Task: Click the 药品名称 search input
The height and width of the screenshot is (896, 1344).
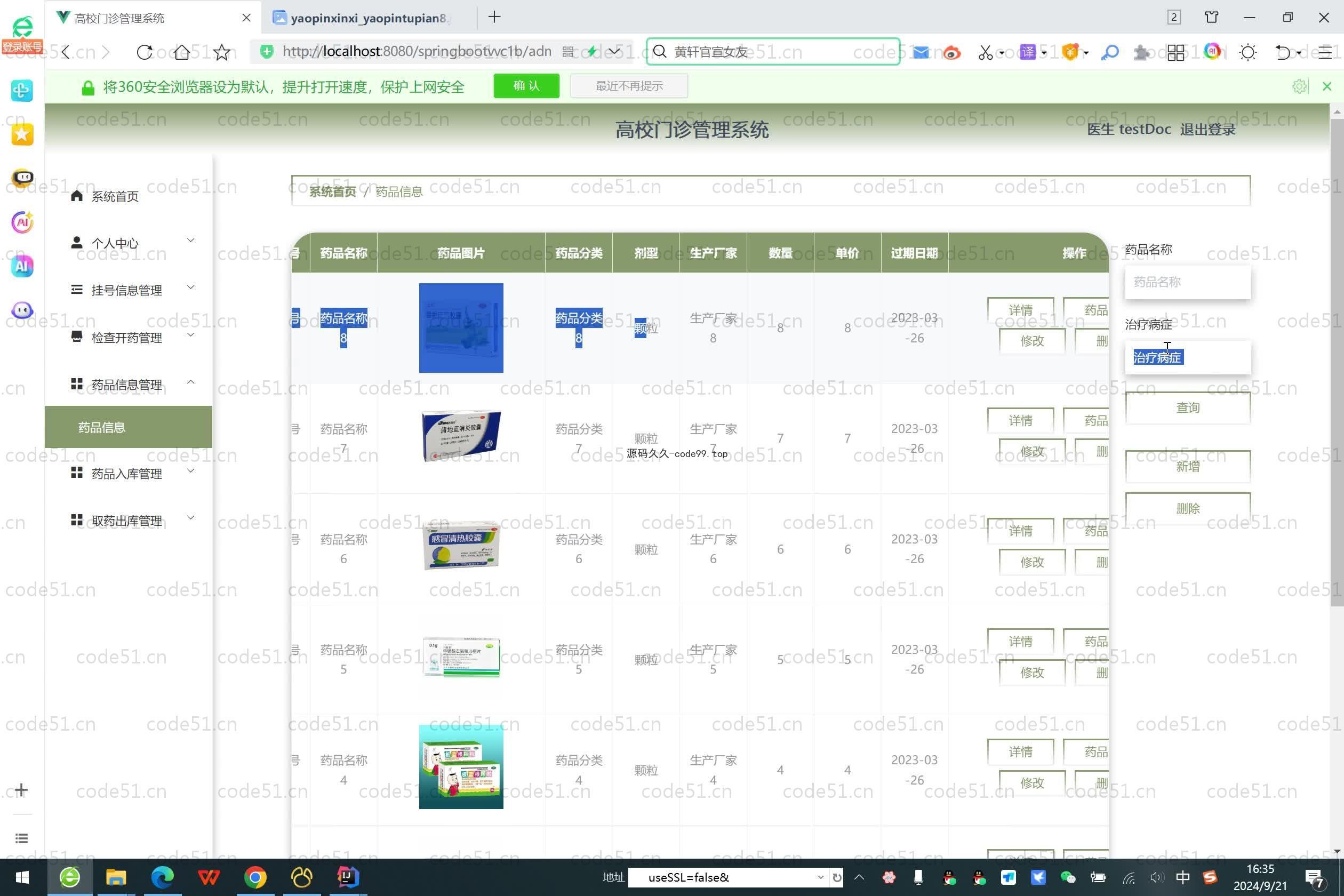Action: pos(1187,282)
